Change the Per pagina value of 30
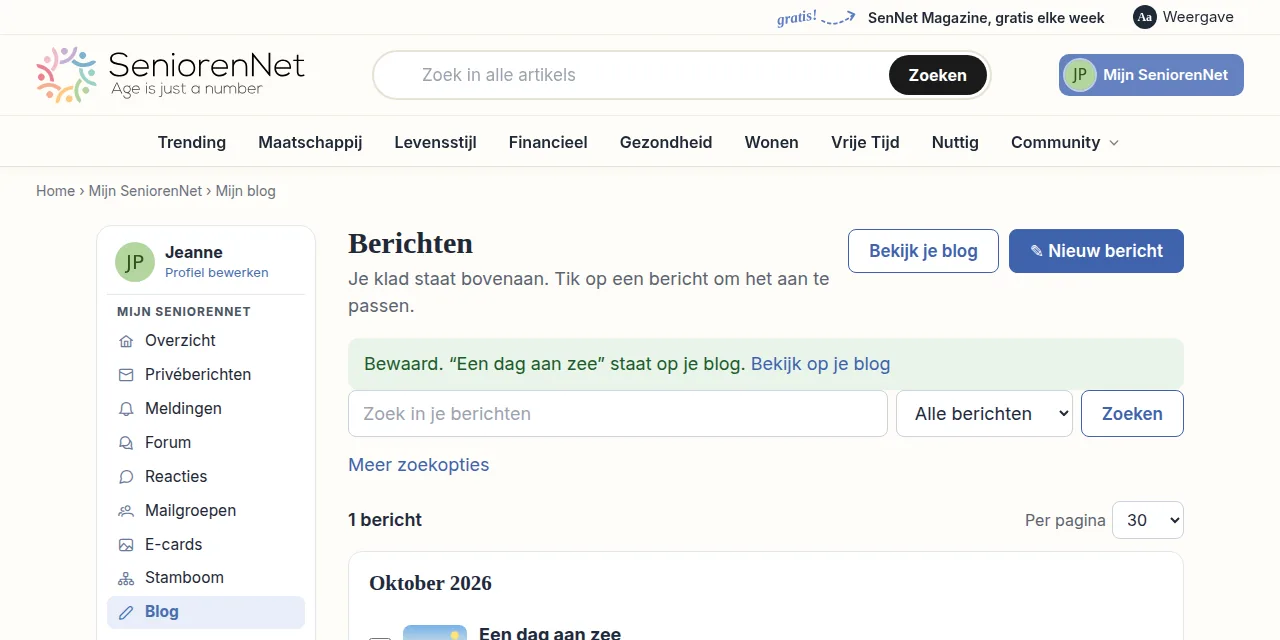 (1147, 520)
